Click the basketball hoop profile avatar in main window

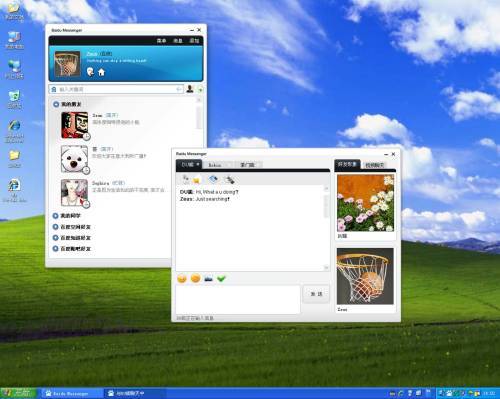(x=67, y=64)
